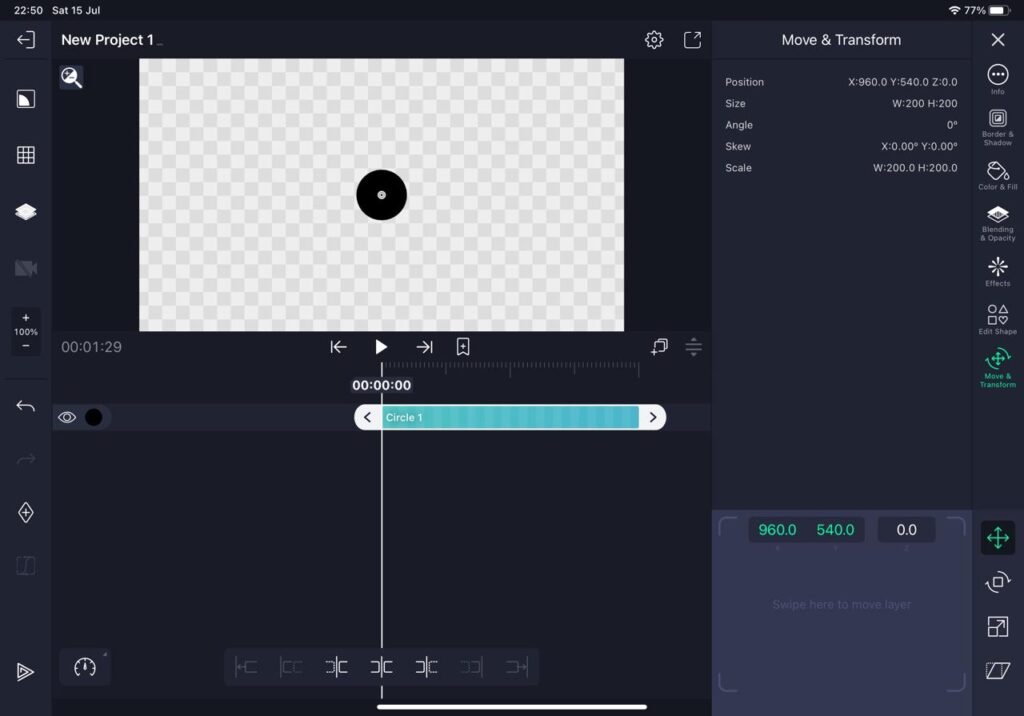The height and width of the screenshot is (716, 1024).
Task: Tap the dimmed panel icon below keyframe
Action: (x=25, y=566)
